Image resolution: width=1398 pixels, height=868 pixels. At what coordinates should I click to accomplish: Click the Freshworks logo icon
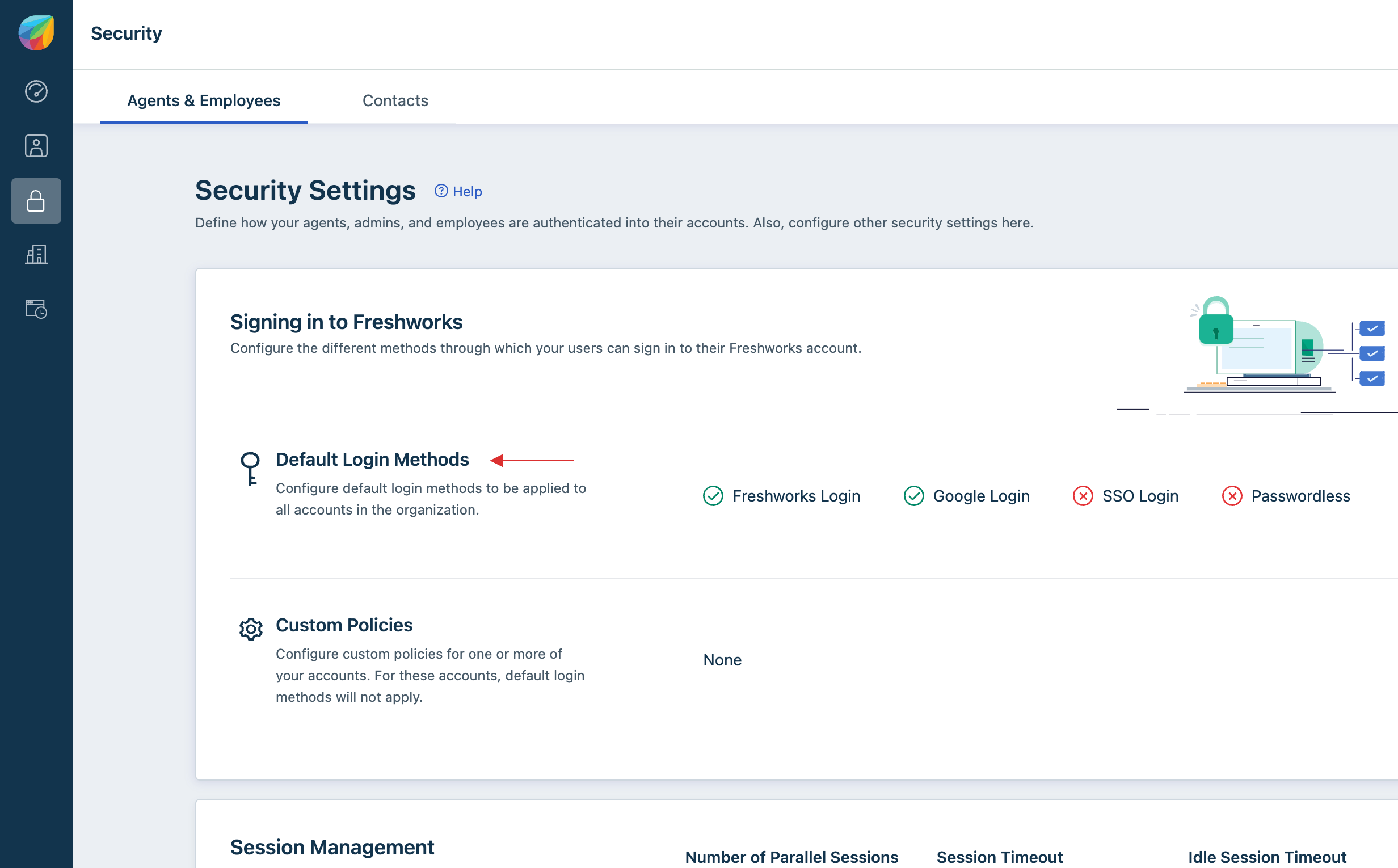coord(36,33)
